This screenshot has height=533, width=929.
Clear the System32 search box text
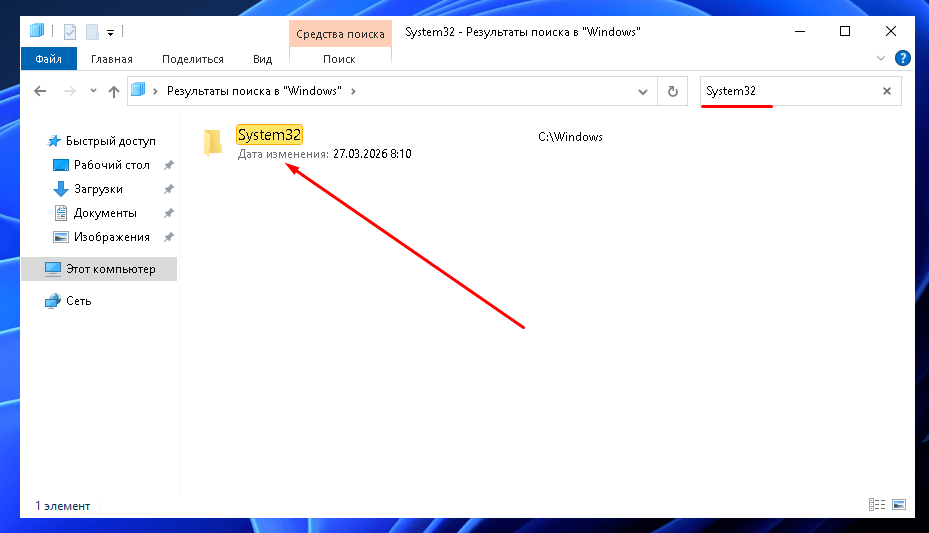pyautogui.click(x=886, y=91)
